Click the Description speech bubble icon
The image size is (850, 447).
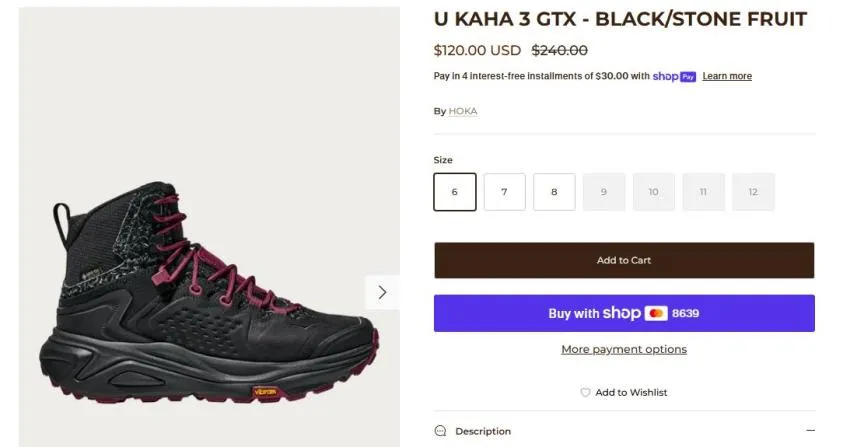point(440,431)
